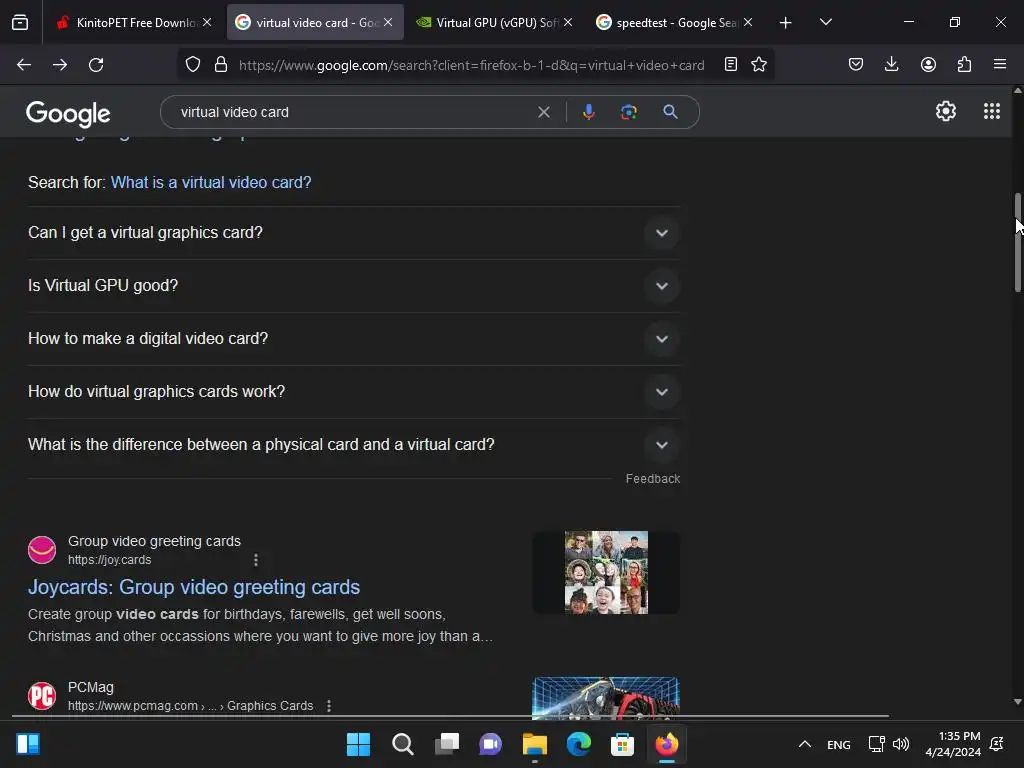Open the ENG language input indicator

click(839, 744)
